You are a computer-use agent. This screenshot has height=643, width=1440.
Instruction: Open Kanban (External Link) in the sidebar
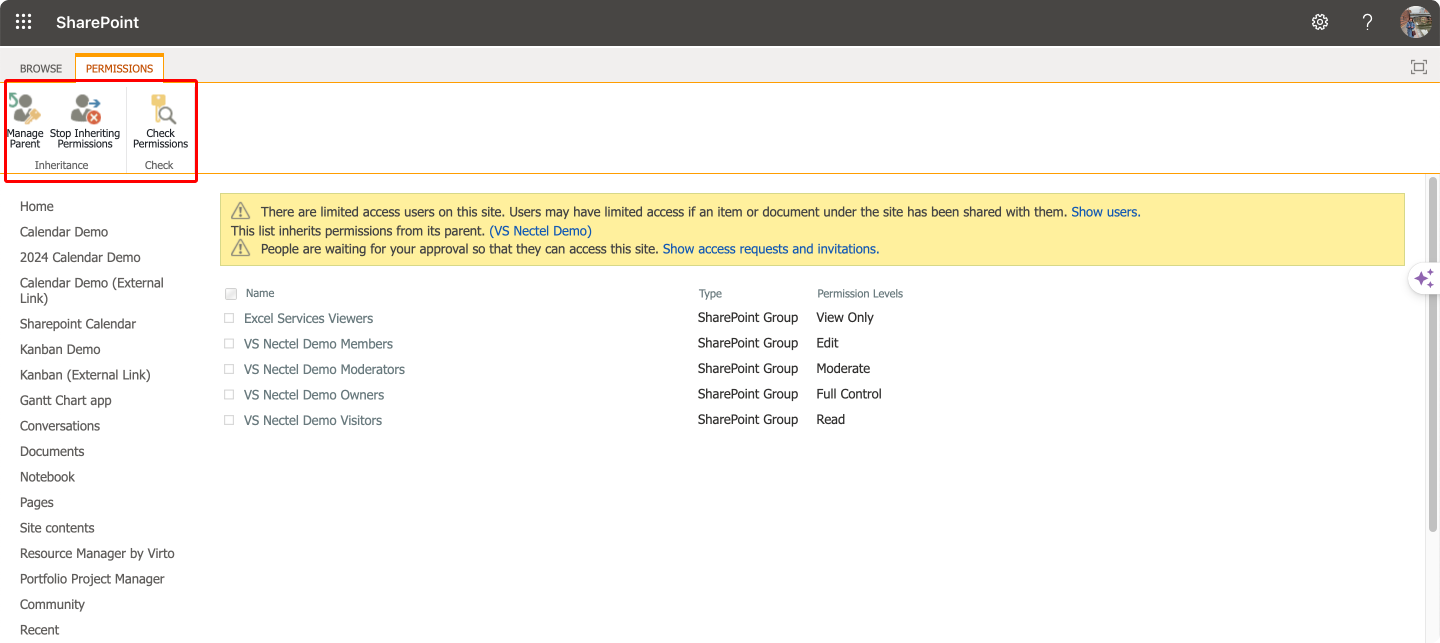(85, 375)
